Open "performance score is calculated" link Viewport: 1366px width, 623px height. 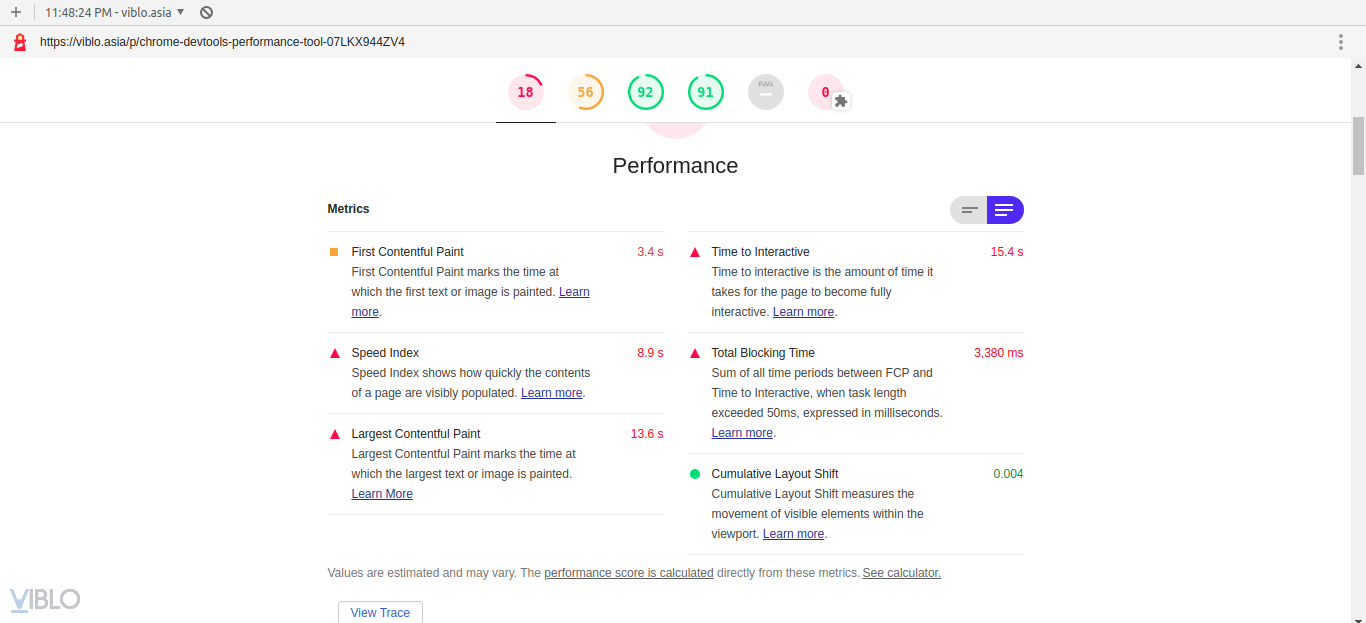pos(628,573)
